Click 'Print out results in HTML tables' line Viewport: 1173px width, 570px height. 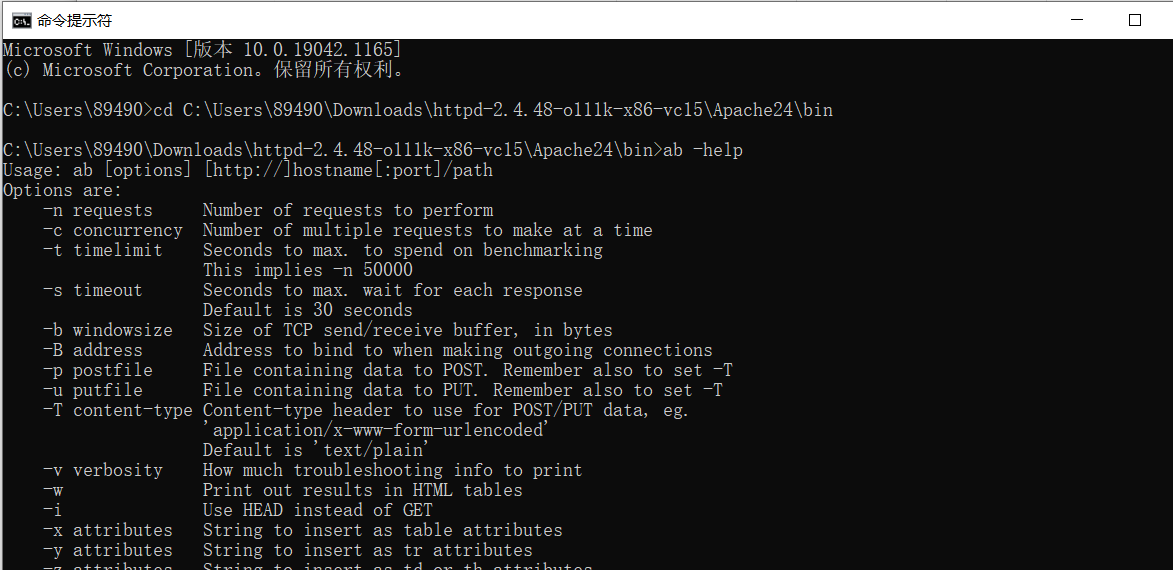[362, 490]
